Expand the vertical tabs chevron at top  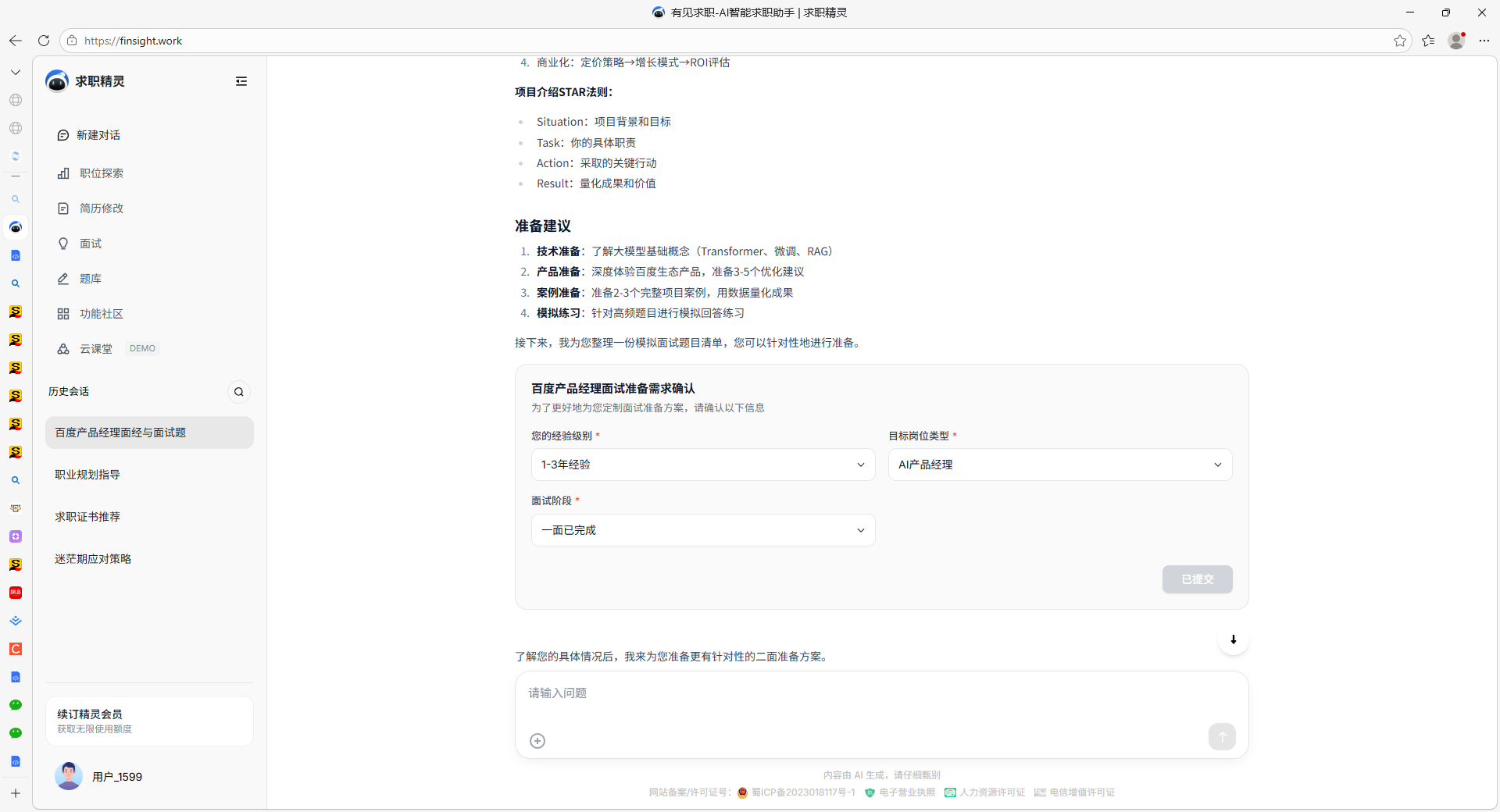click(x=16, y=72)
